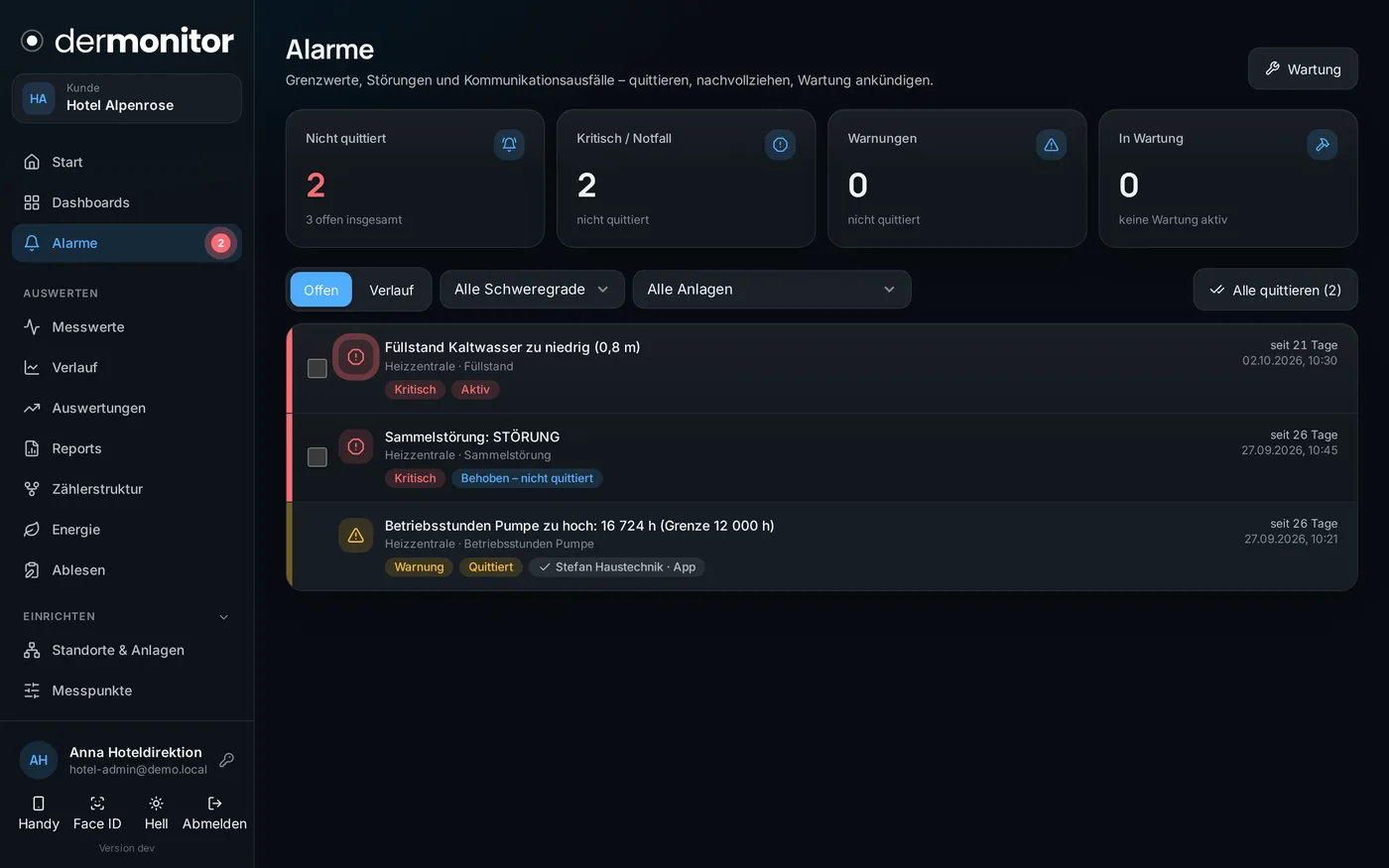The image size is (1389, 868).
Task: Click the Wartung button
Action: click(1303, 68)
